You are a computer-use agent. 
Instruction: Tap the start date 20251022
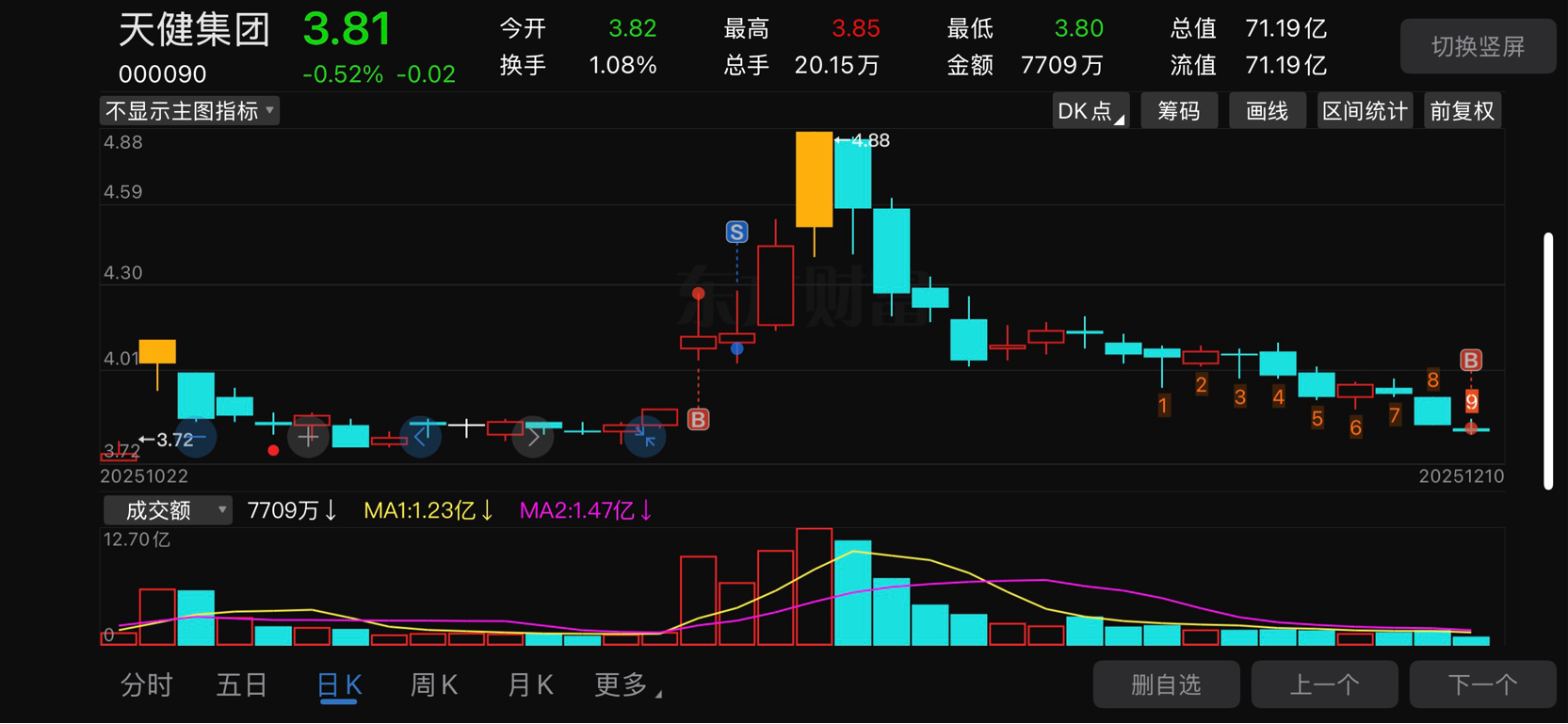[x=144, y=476]
